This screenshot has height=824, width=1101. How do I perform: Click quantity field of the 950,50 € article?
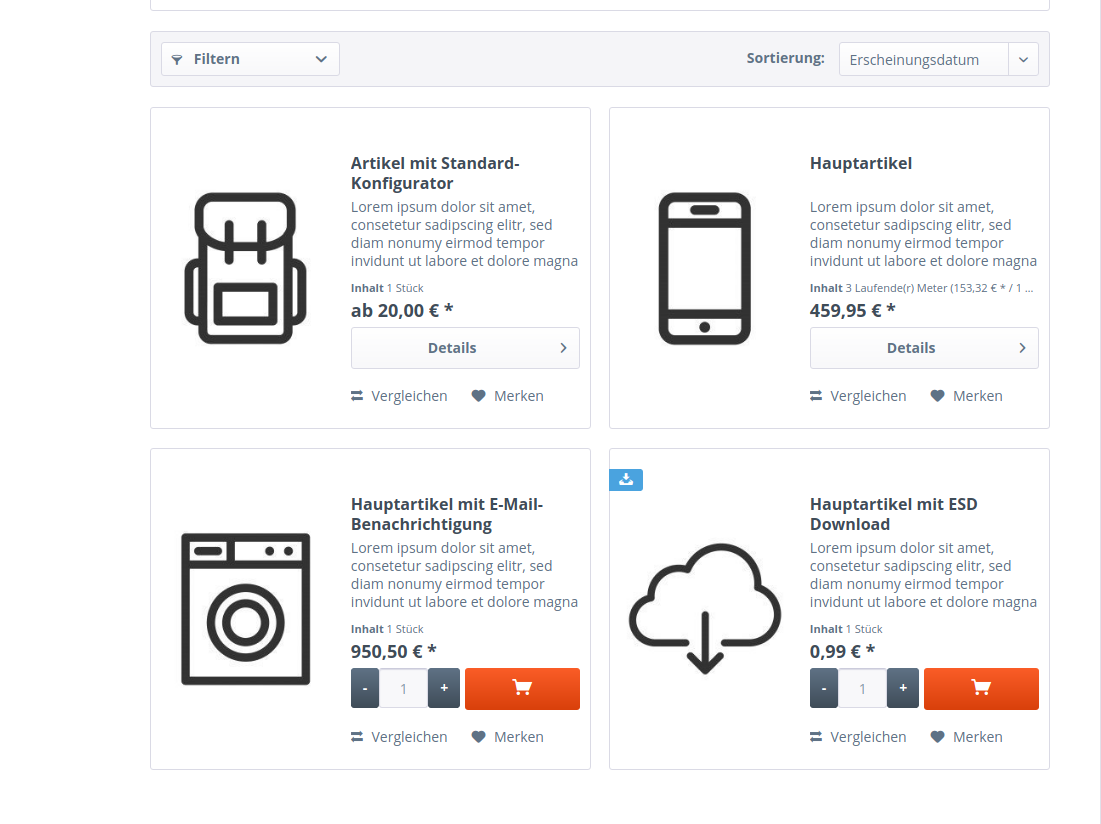pos(404,689)
